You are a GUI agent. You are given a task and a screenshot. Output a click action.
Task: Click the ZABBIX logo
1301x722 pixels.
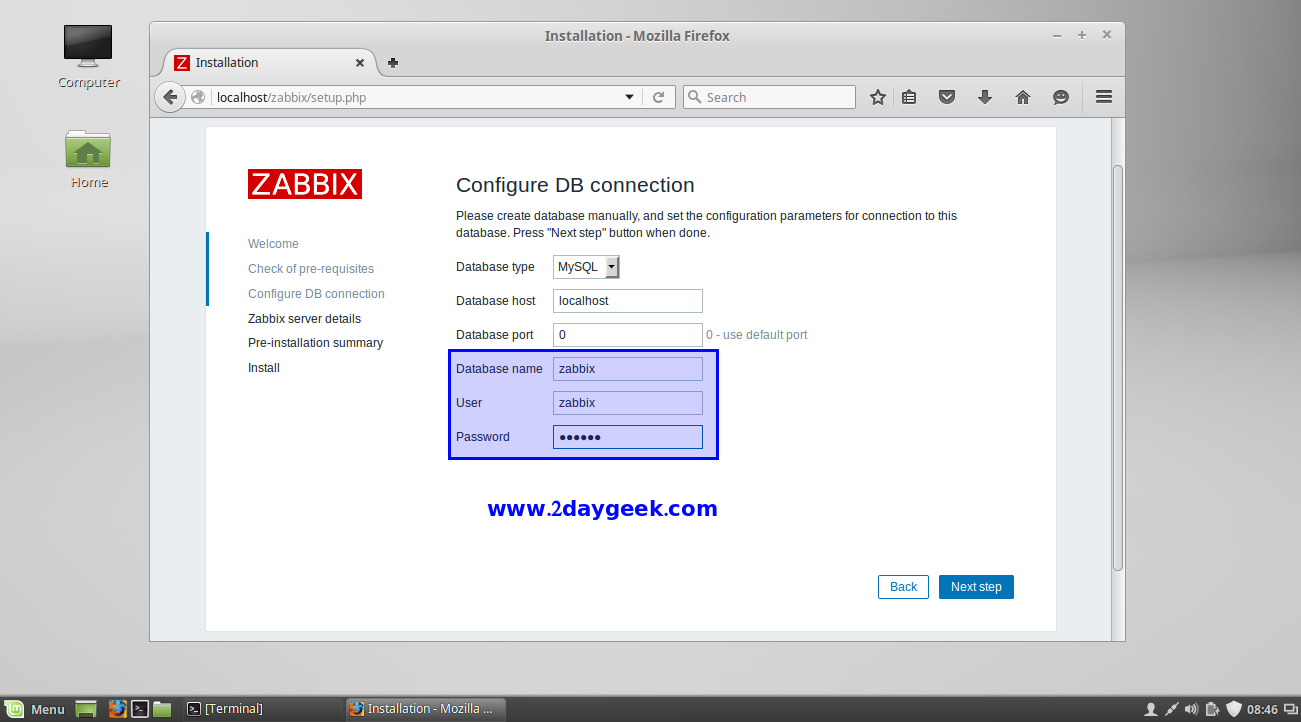(305, 184)
